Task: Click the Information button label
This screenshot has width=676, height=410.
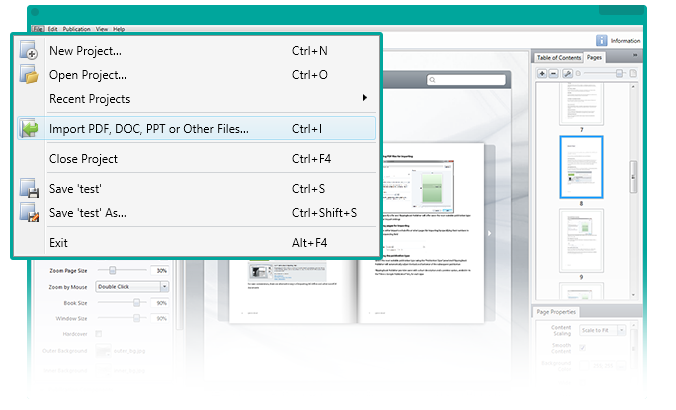Action: [x=625, y=41]
